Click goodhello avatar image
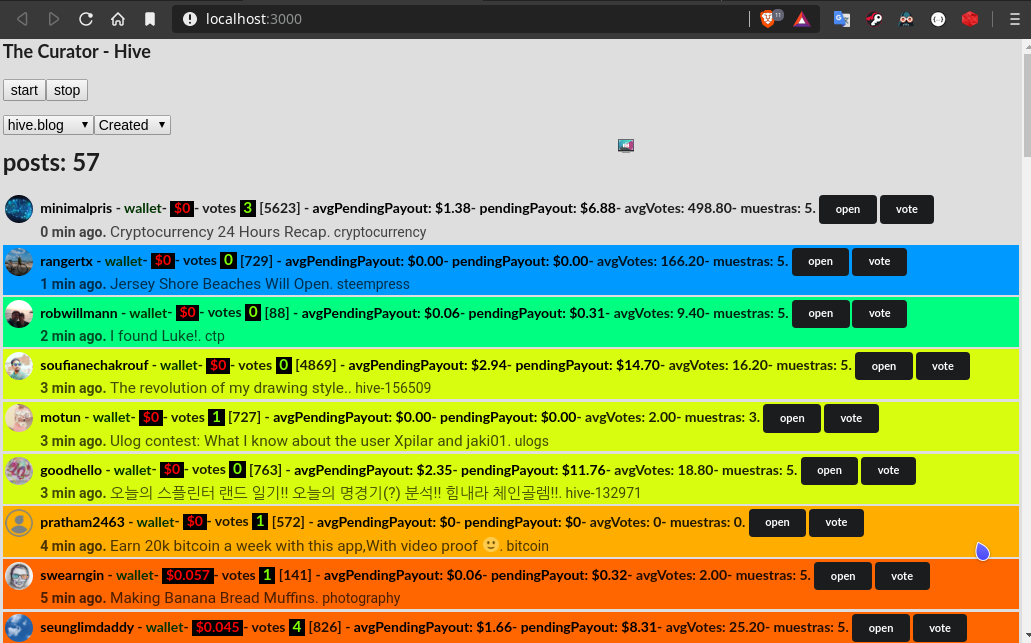The image size is (1031, 643). 19,471
